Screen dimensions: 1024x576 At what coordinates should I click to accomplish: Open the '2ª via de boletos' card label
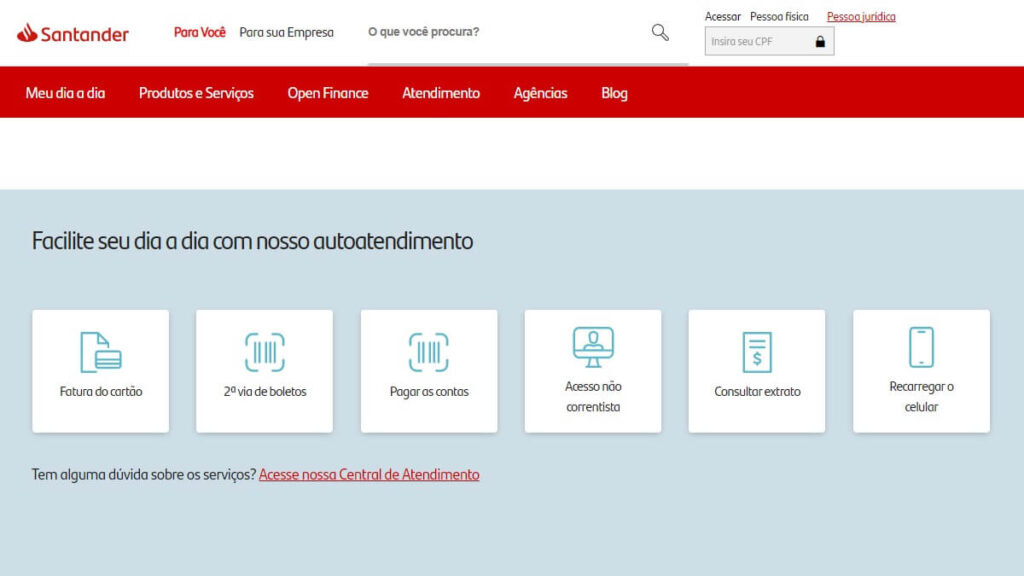pos(264,391)
